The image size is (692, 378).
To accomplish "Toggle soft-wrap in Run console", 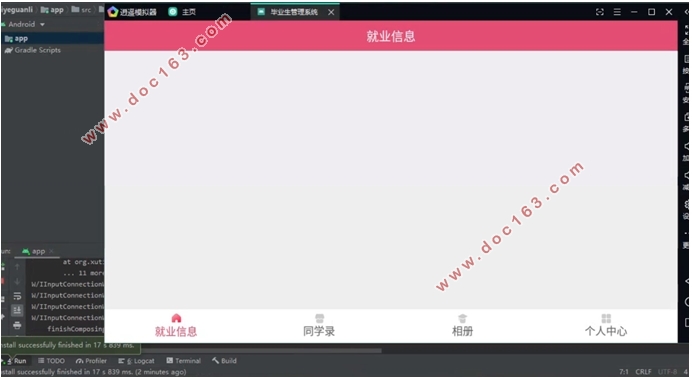I will [17, 296].
